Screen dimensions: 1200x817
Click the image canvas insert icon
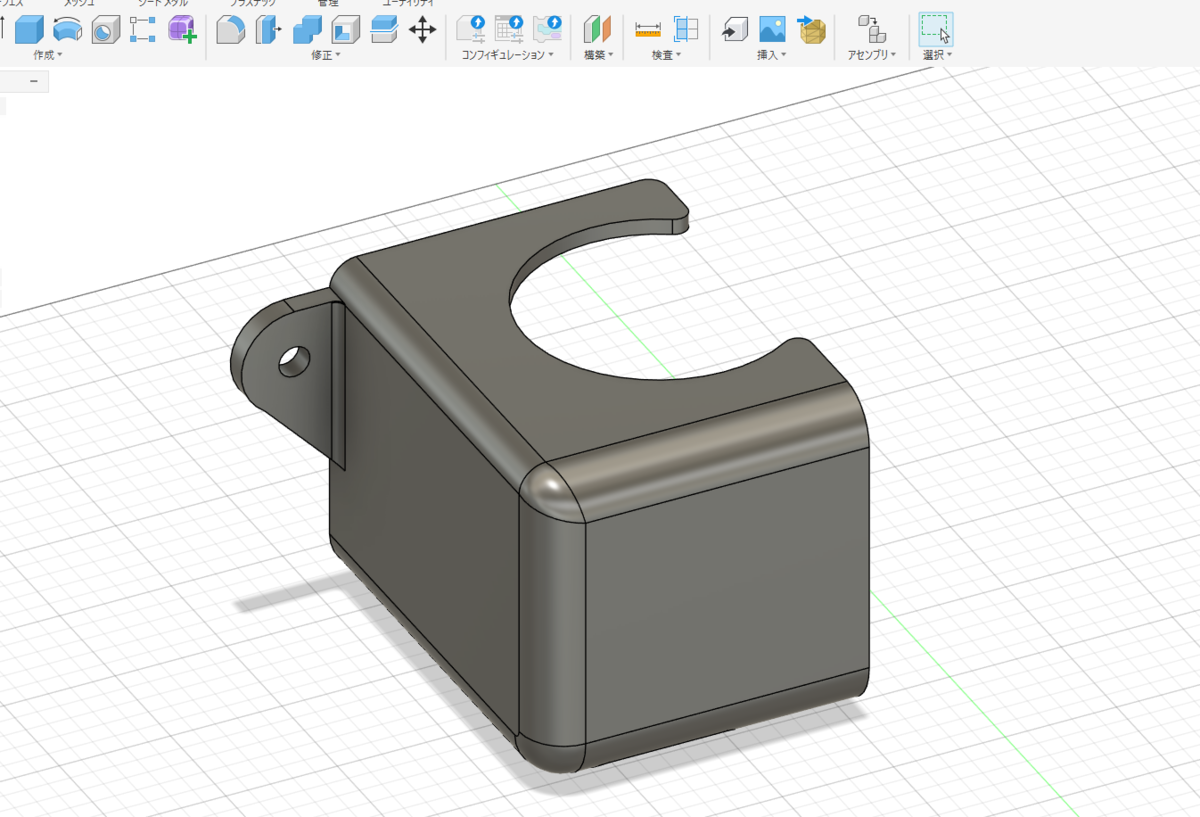tap(772, 30)
